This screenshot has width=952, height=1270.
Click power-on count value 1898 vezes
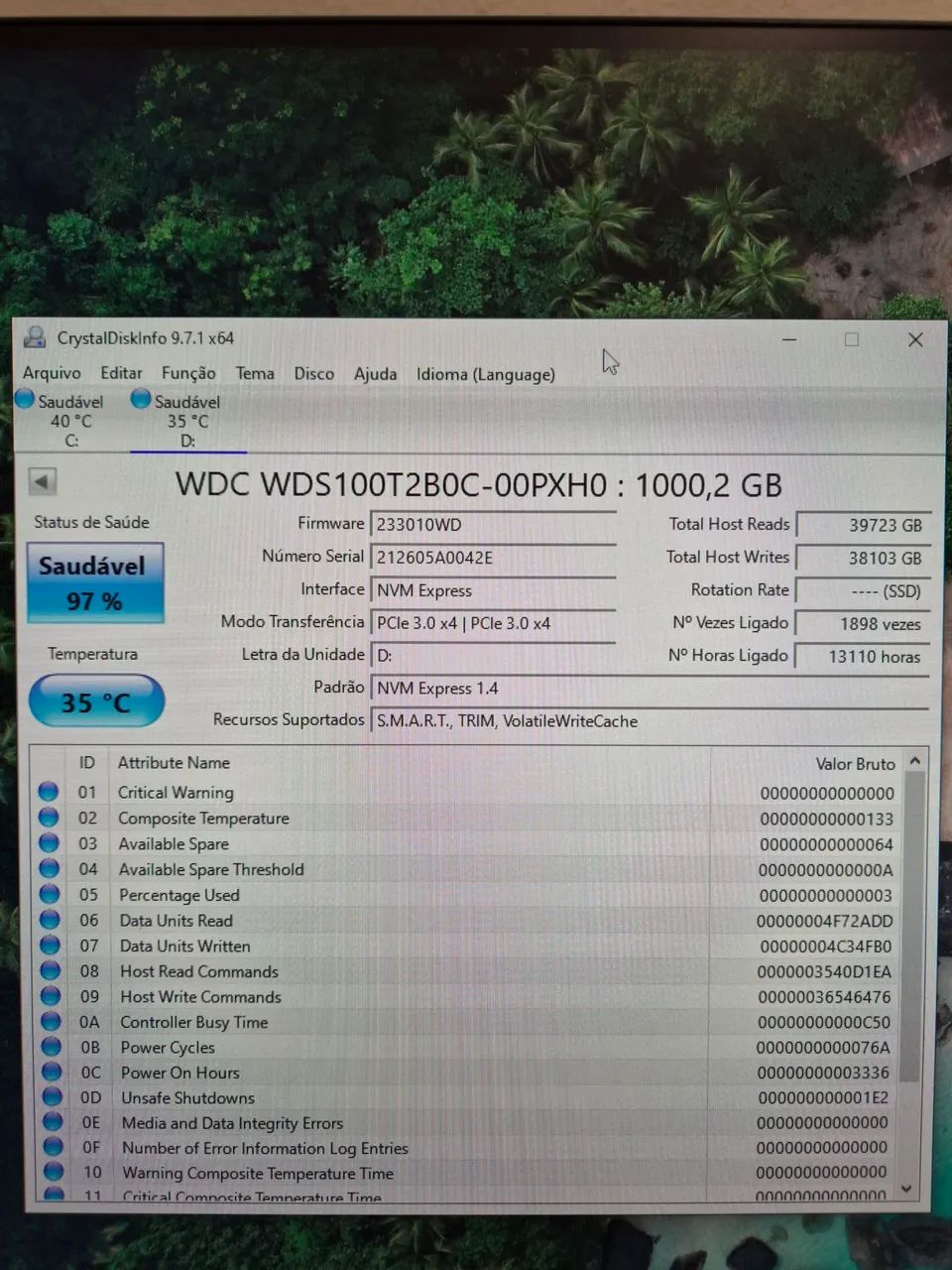tap(863, 624)
